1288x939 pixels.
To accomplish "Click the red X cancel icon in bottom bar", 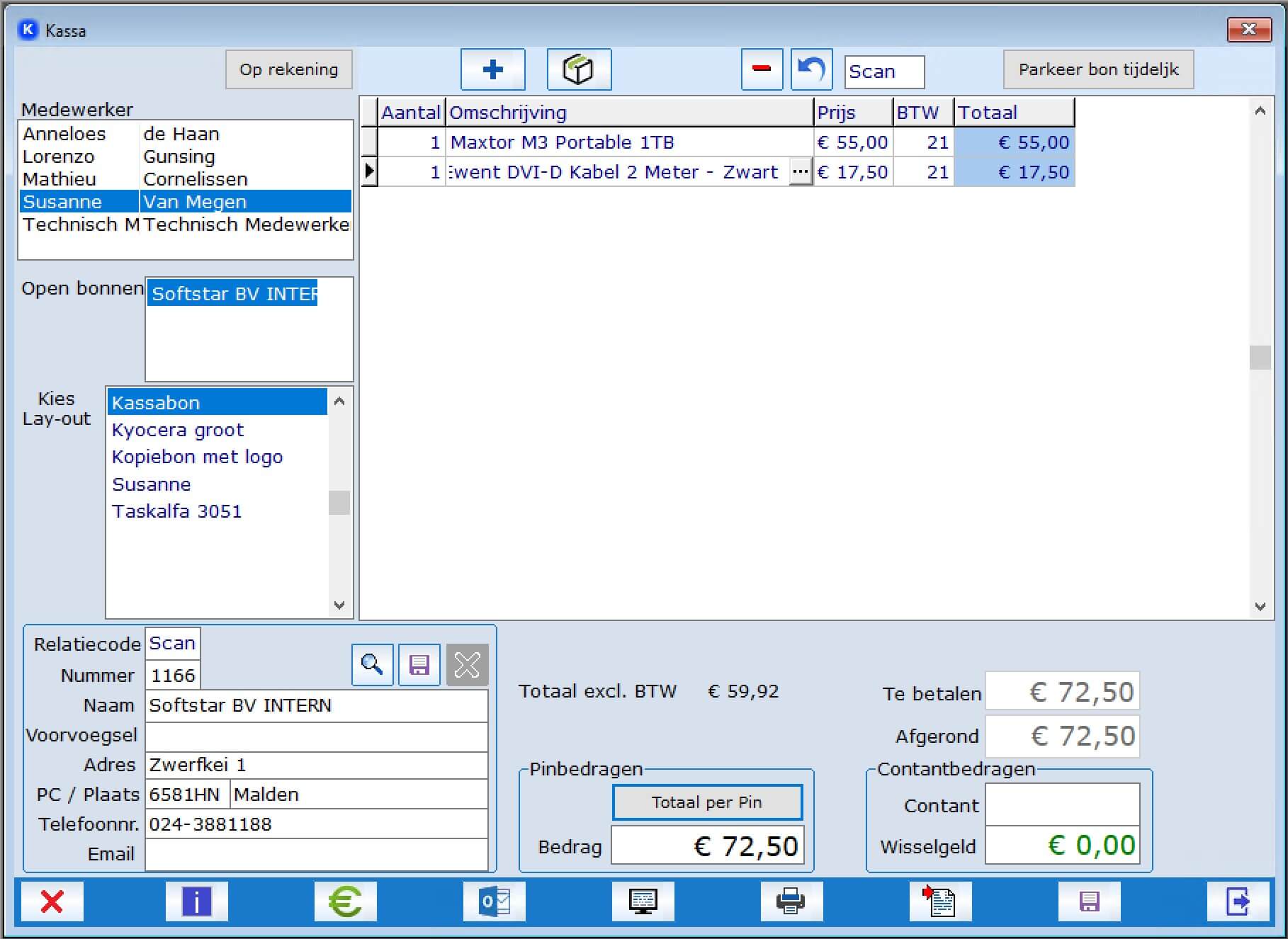I will 52,901.
